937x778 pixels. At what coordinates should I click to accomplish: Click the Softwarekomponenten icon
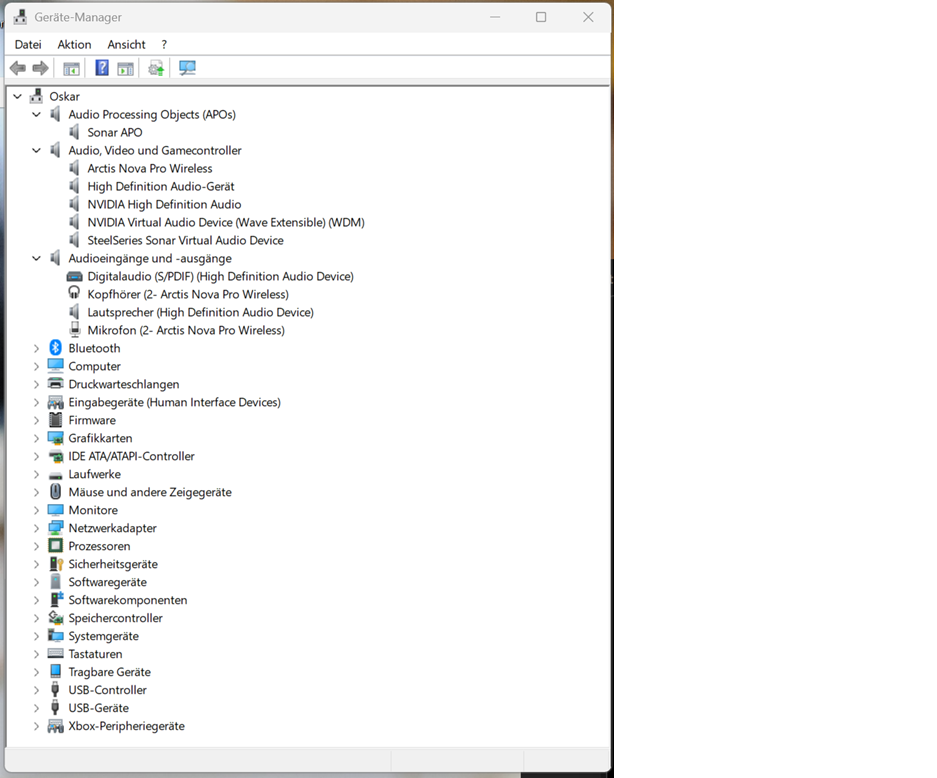(56, 599)
